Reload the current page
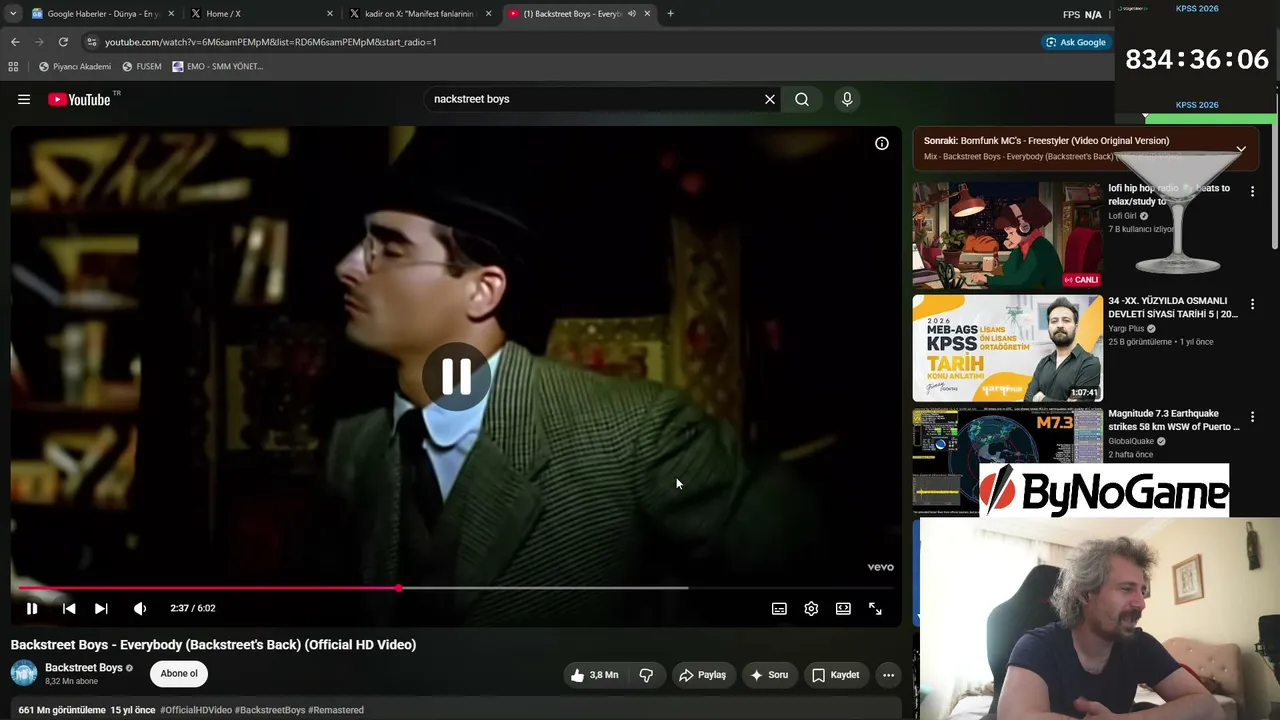Viewport: 1280px width, 720px height. (x=63, y=42)
